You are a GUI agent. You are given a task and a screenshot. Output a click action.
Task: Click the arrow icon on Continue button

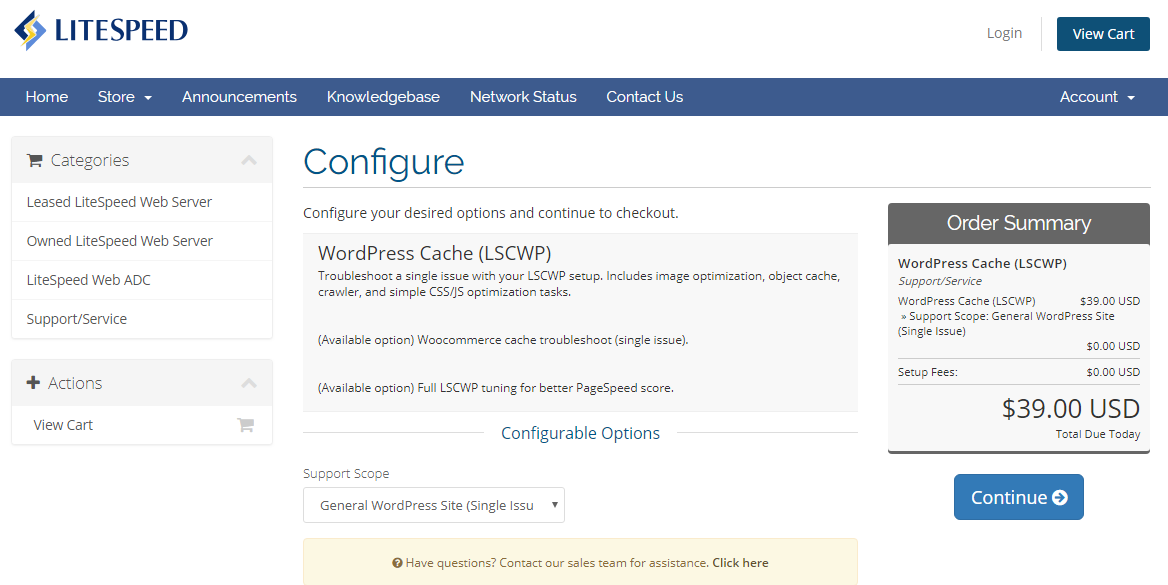(x=1059, y=498)
